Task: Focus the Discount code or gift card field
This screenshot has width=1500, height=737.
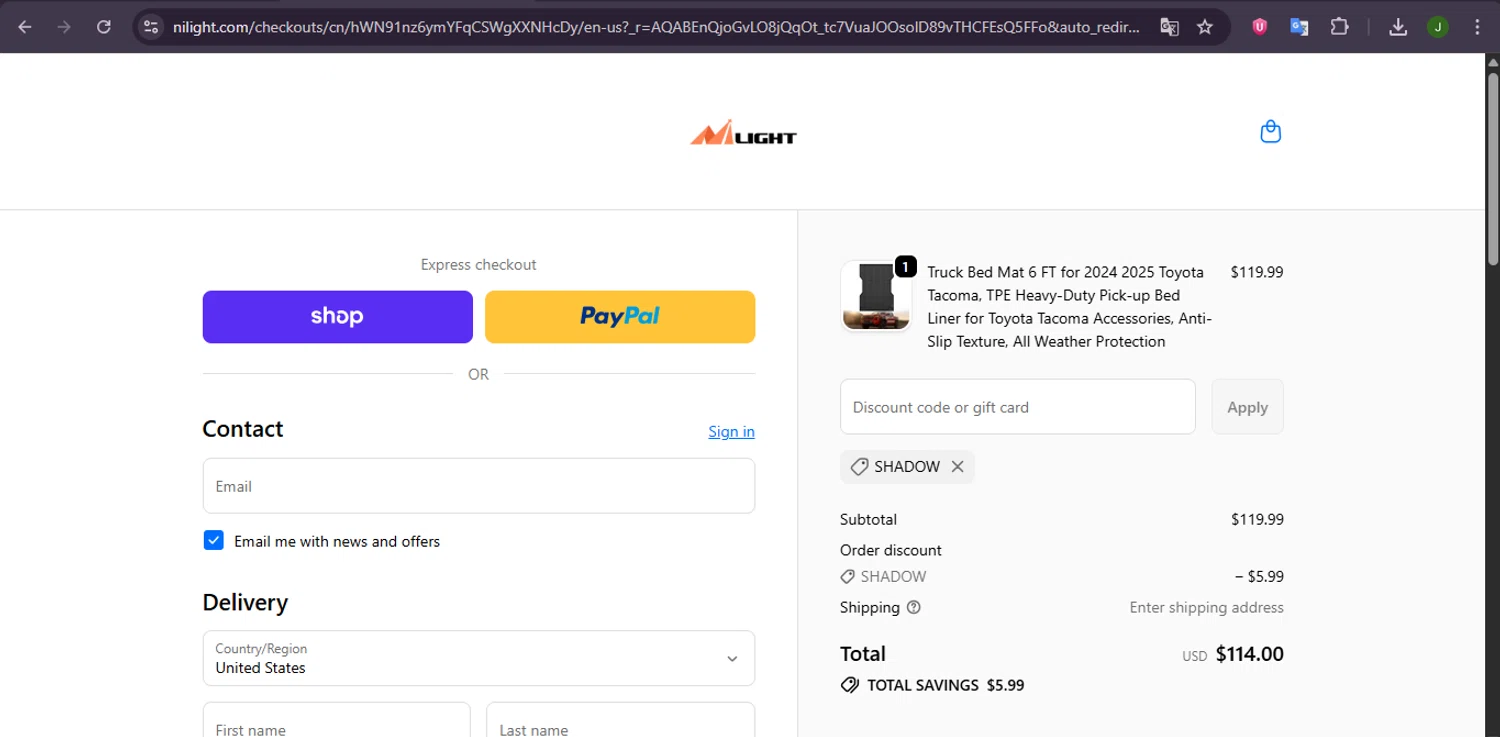Action: [x=1018, y=407]
